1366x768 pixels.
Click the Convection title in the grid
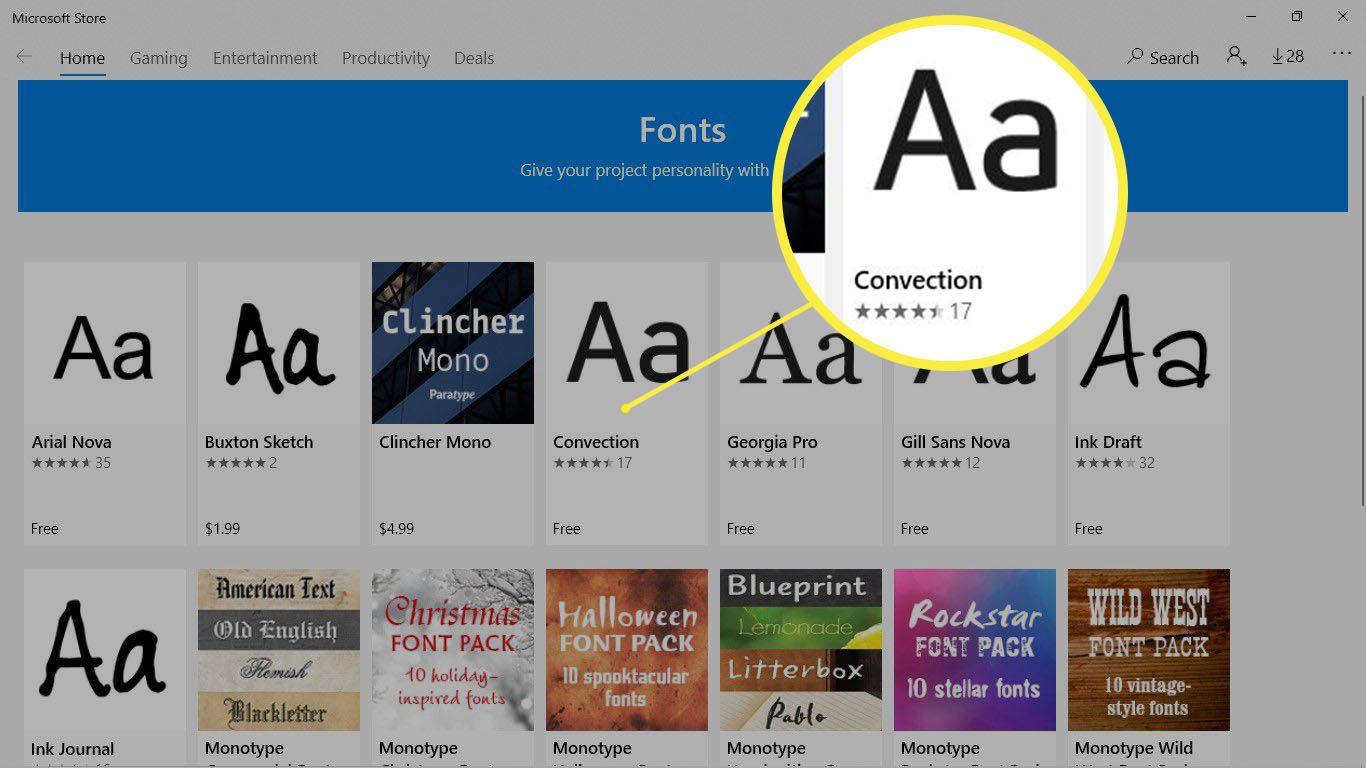click(x=596, y=442)
